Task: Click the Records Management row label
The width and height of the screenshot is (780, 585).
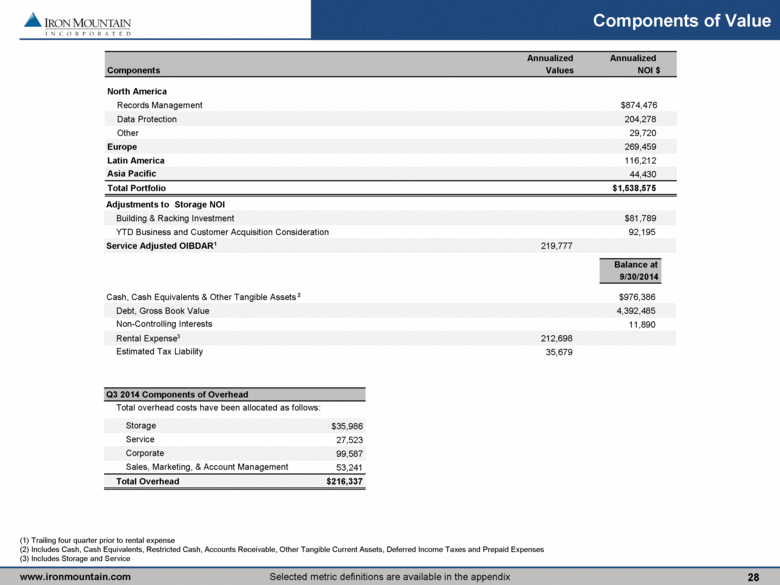Action: (159, 105)
